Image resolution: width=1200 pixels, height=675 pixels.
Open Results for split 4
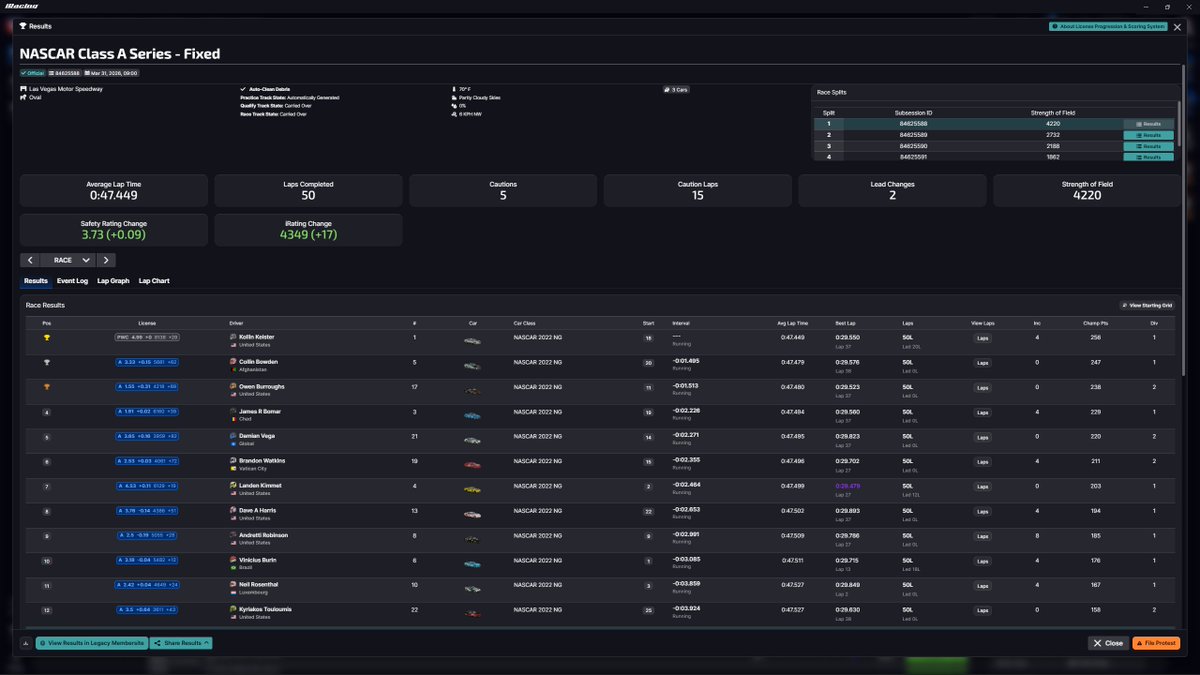pos(1148,157)
